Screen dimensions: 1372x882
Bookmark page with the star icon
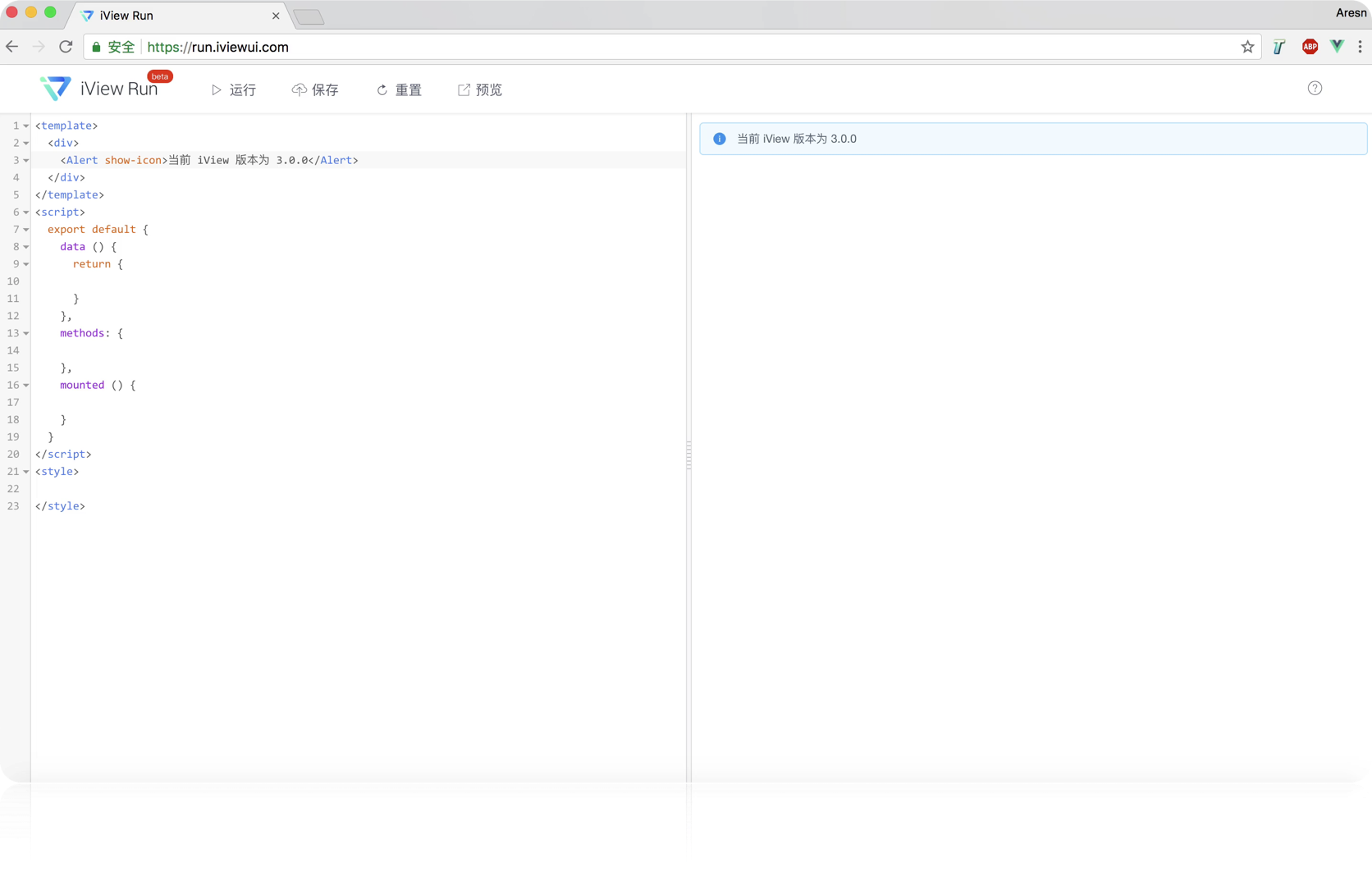[x=1247, y=47]
